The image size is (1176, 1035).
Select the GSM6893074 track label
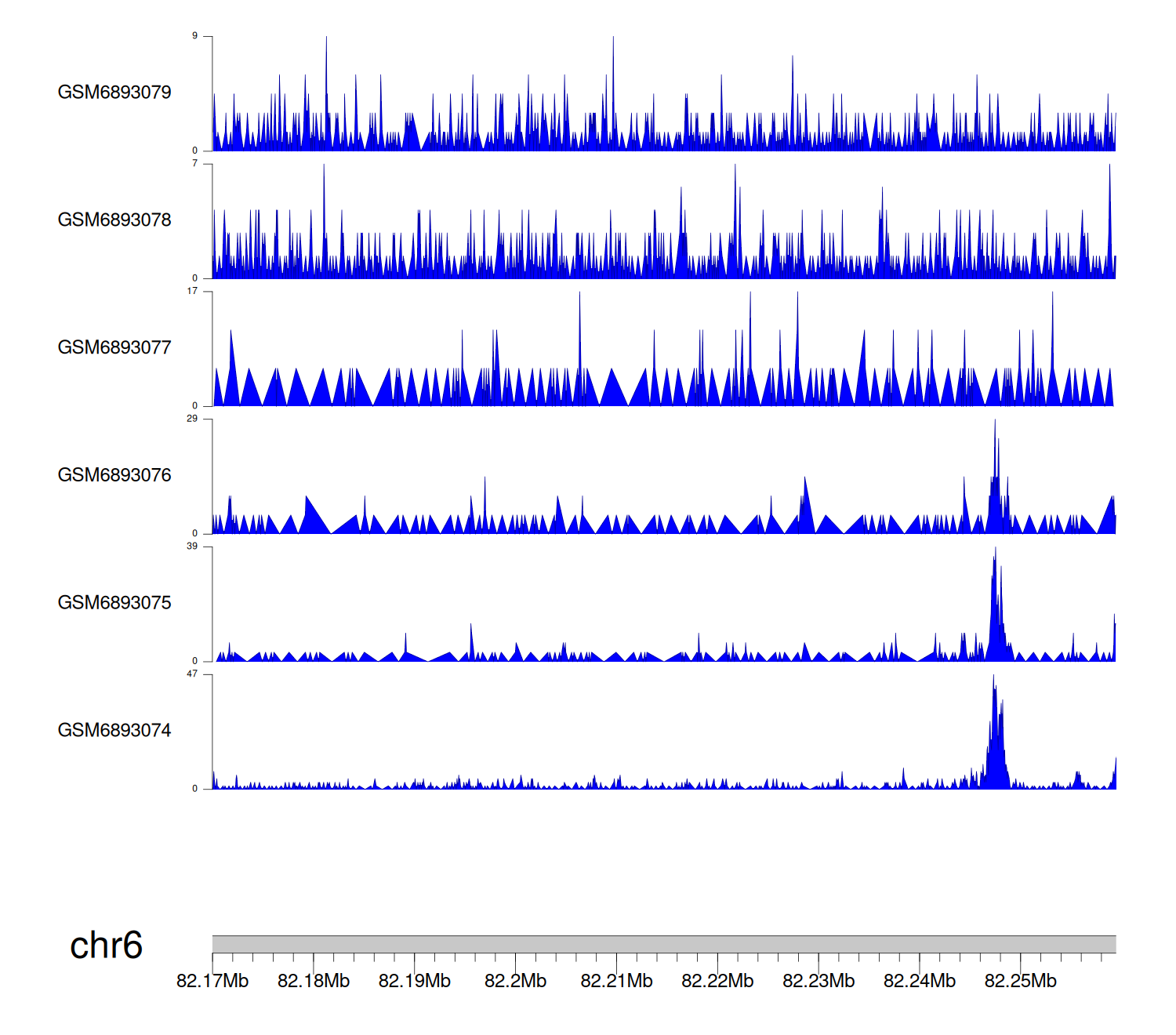pyautogui.click(x=114, y=731)
